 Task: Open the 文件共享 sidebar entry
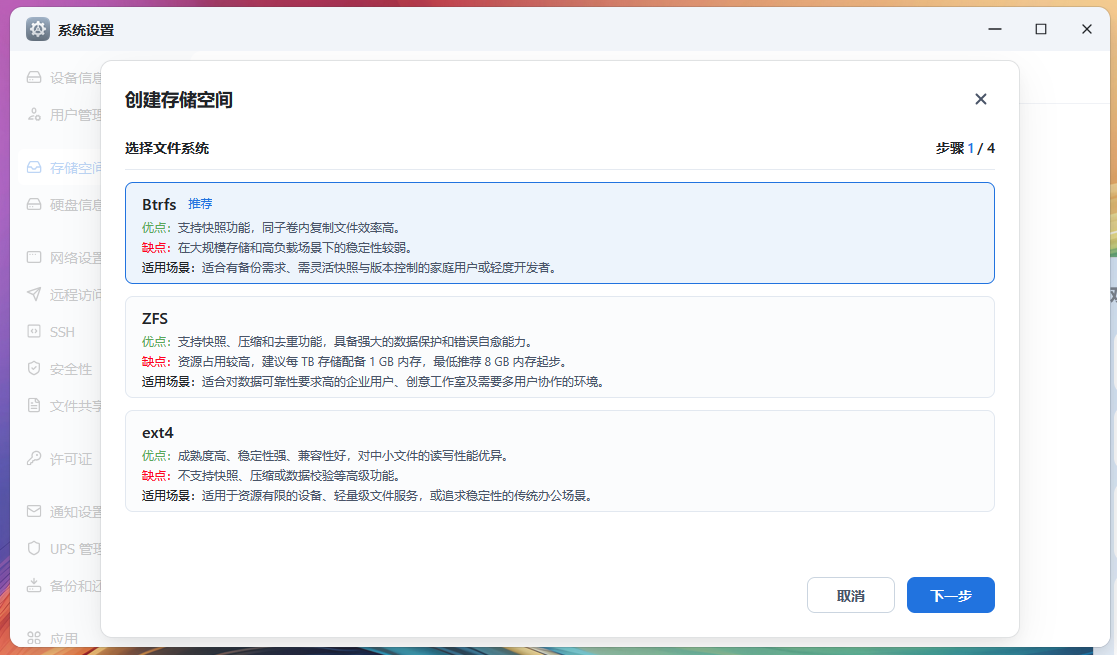click(36, 404)
